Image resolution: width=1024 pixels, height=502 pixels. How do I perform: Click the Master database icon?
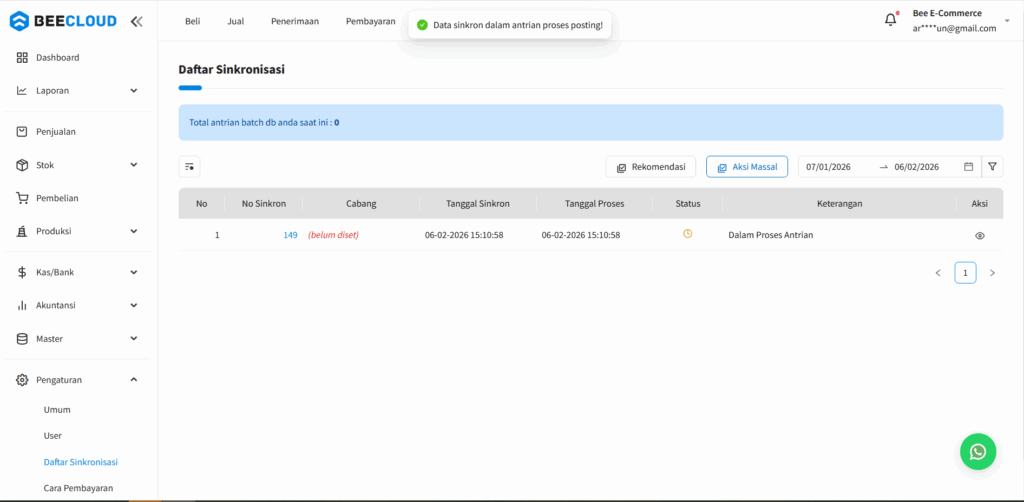[22, 339]
